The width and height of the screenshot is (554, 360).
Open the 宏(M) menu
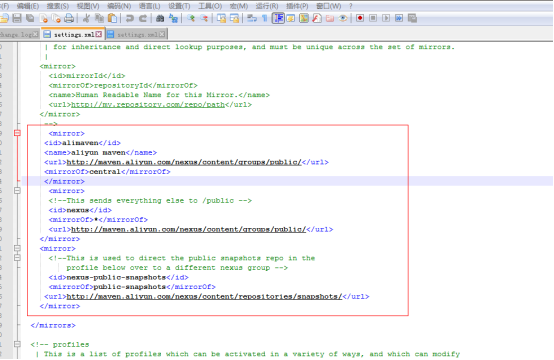[239, 6]
